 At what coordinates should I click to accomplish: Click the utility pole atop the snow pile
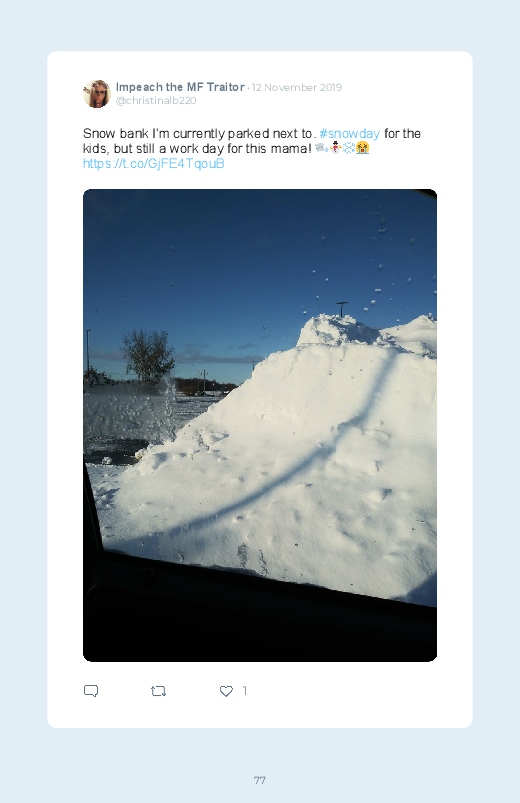click(x=342, y=309)
